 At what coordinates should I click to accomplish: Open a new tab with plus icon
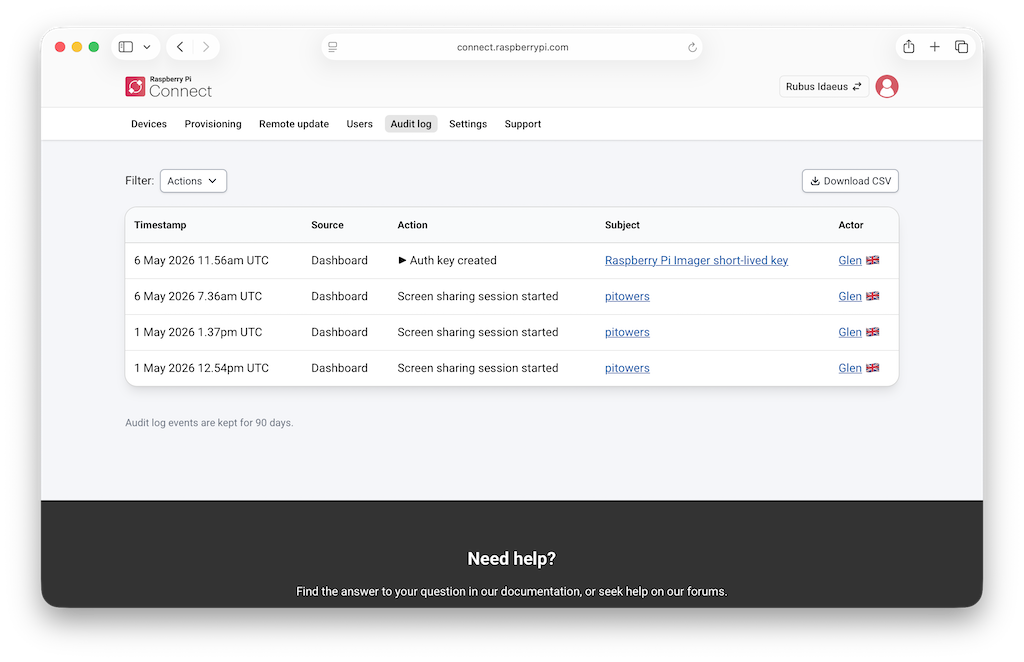tap(935, 47)
